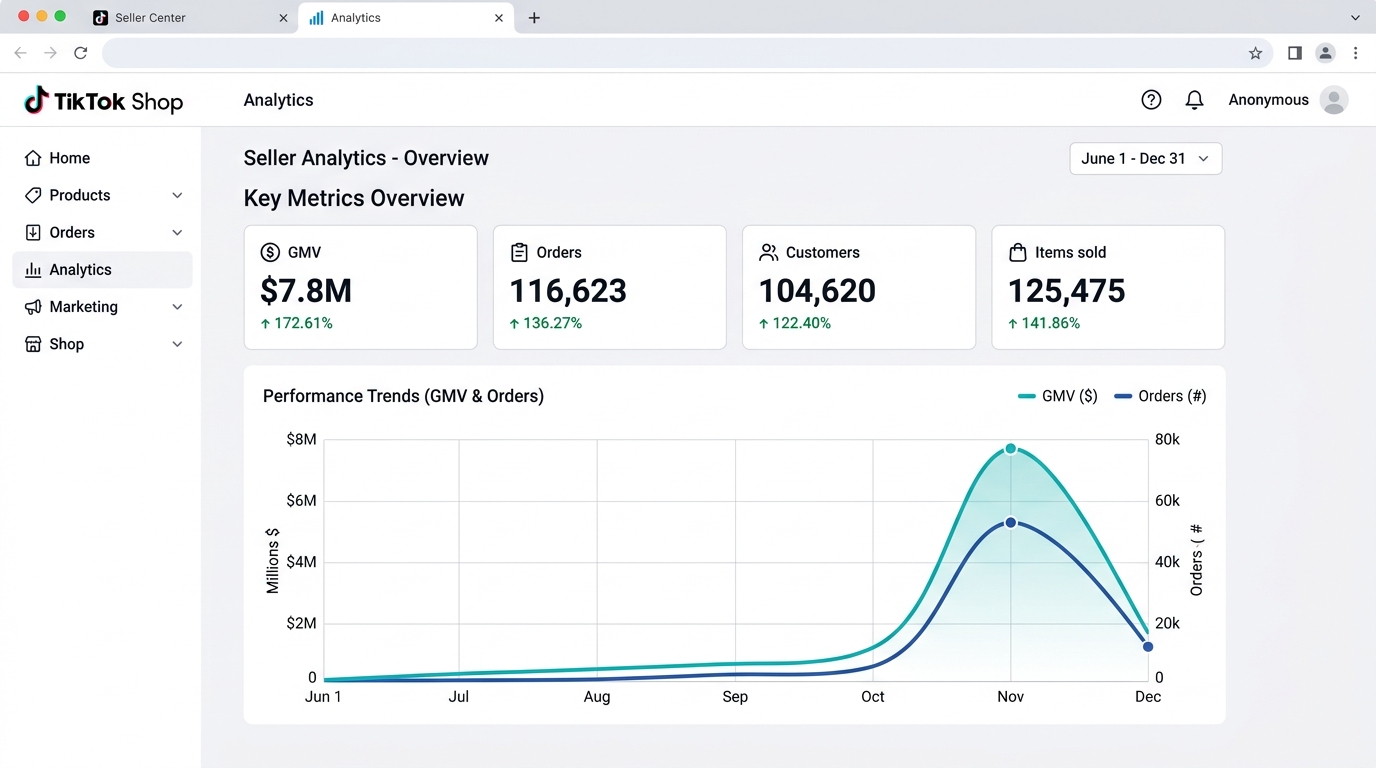Image resolution: width=1376 pixels, height=768 pixels.
Task: Go to Home in sidebar
Action: pos(102,158)
